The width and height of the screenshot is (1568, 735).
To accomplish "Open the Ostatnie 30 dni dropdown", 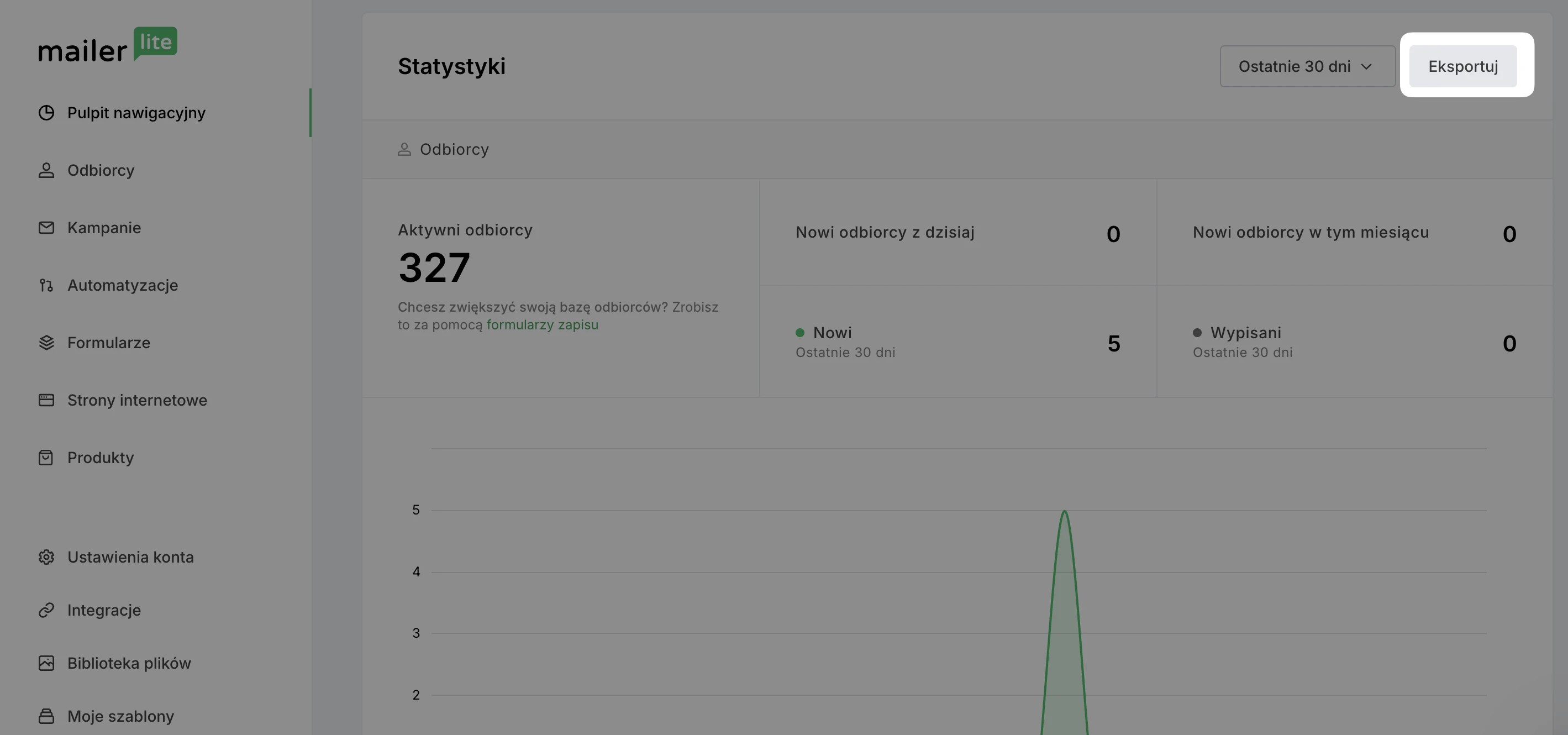I will 1306,66.
